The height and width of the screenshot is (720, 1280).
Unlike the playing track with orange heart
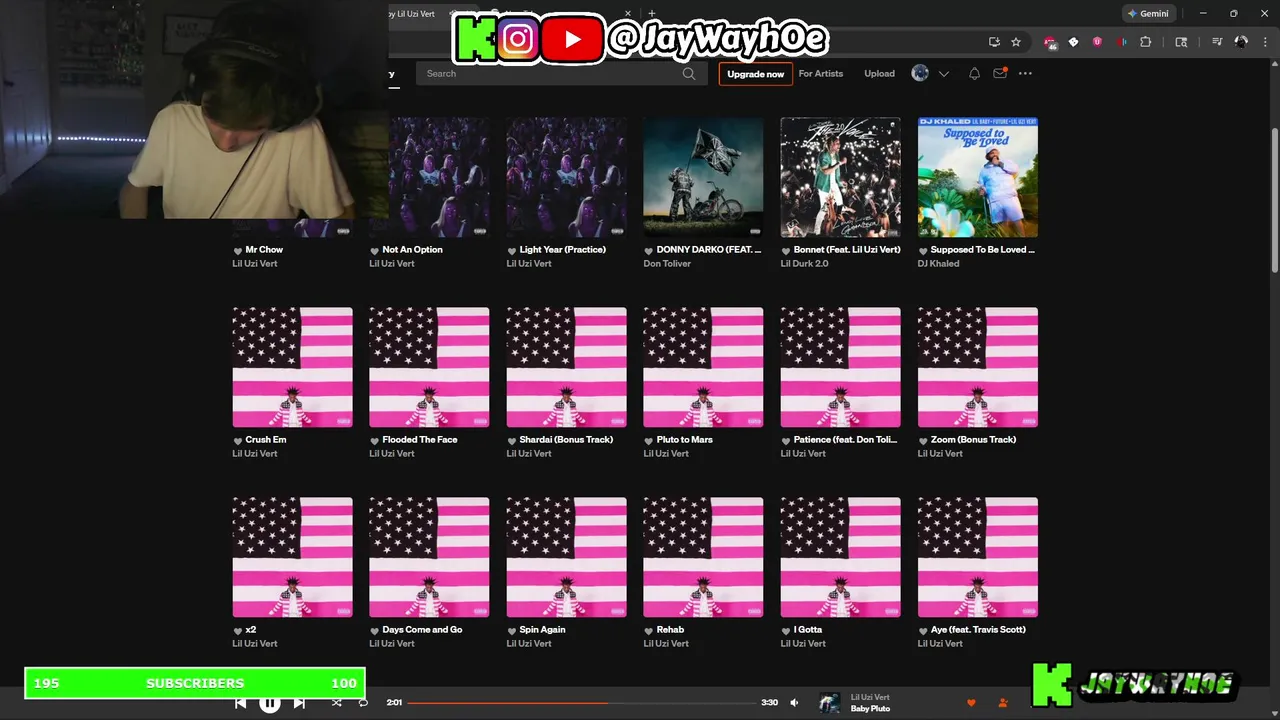(971, 703)
